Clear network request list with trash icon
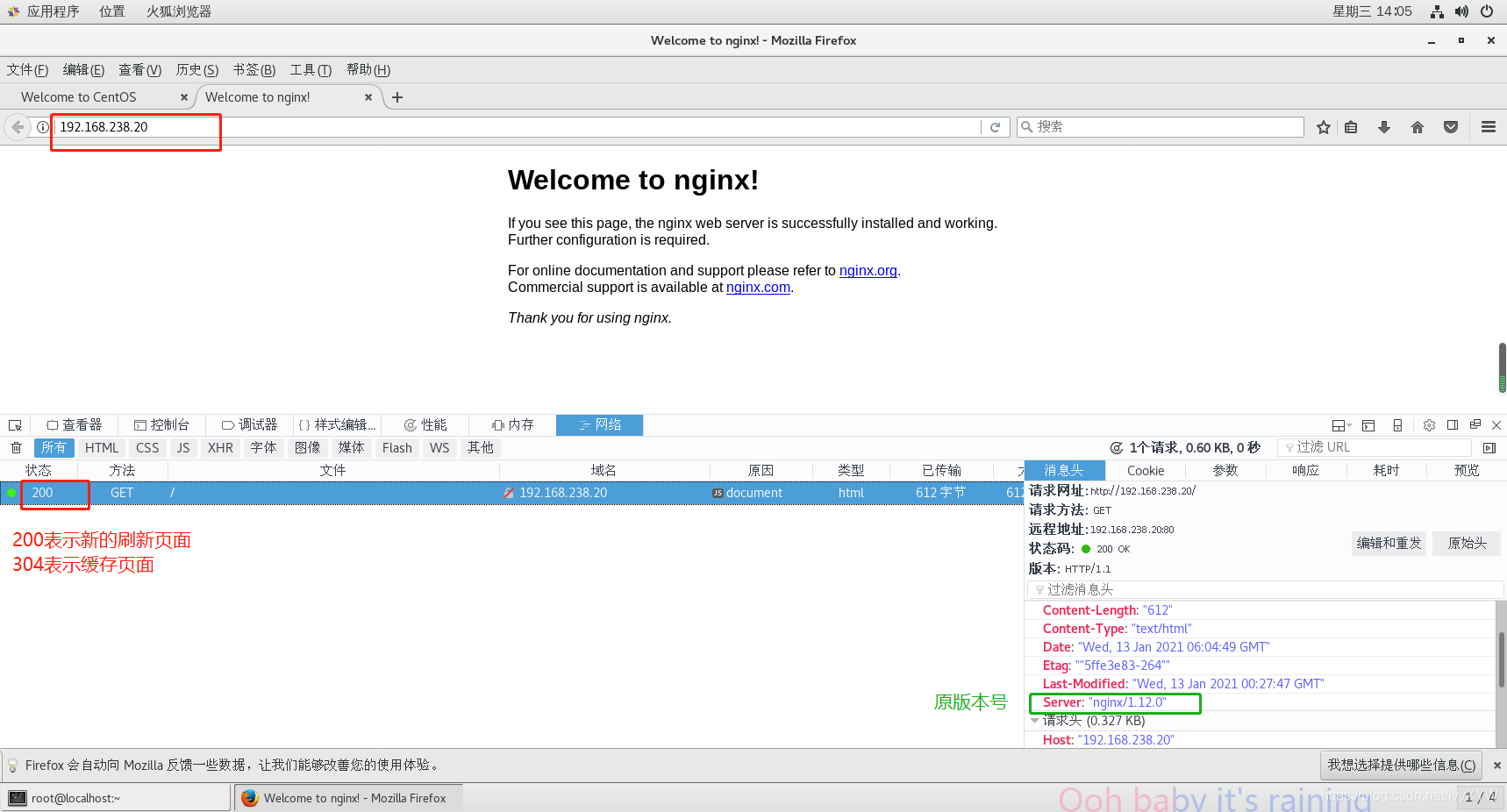 [16, 448]
